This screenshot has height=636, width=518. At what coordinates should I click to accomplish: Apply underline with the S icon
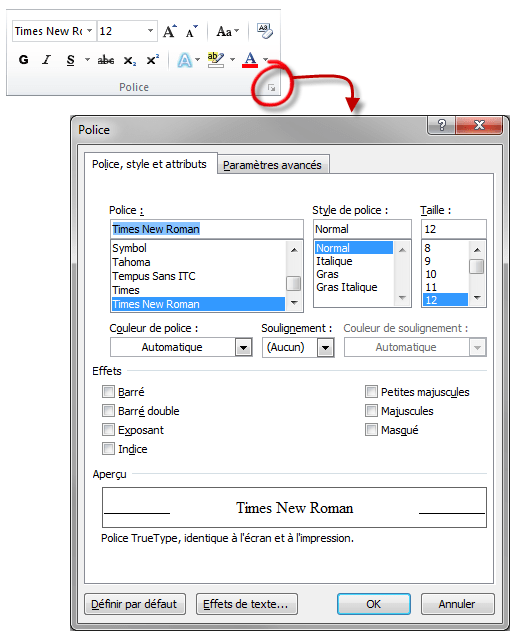(71, 60)
